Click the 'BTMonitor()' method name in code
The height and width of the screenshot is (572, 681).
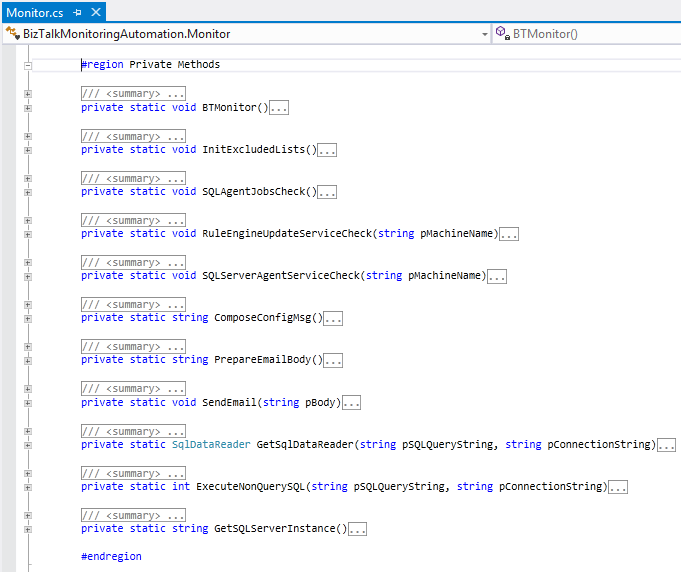pyautogui.click(x=235, y=107)
